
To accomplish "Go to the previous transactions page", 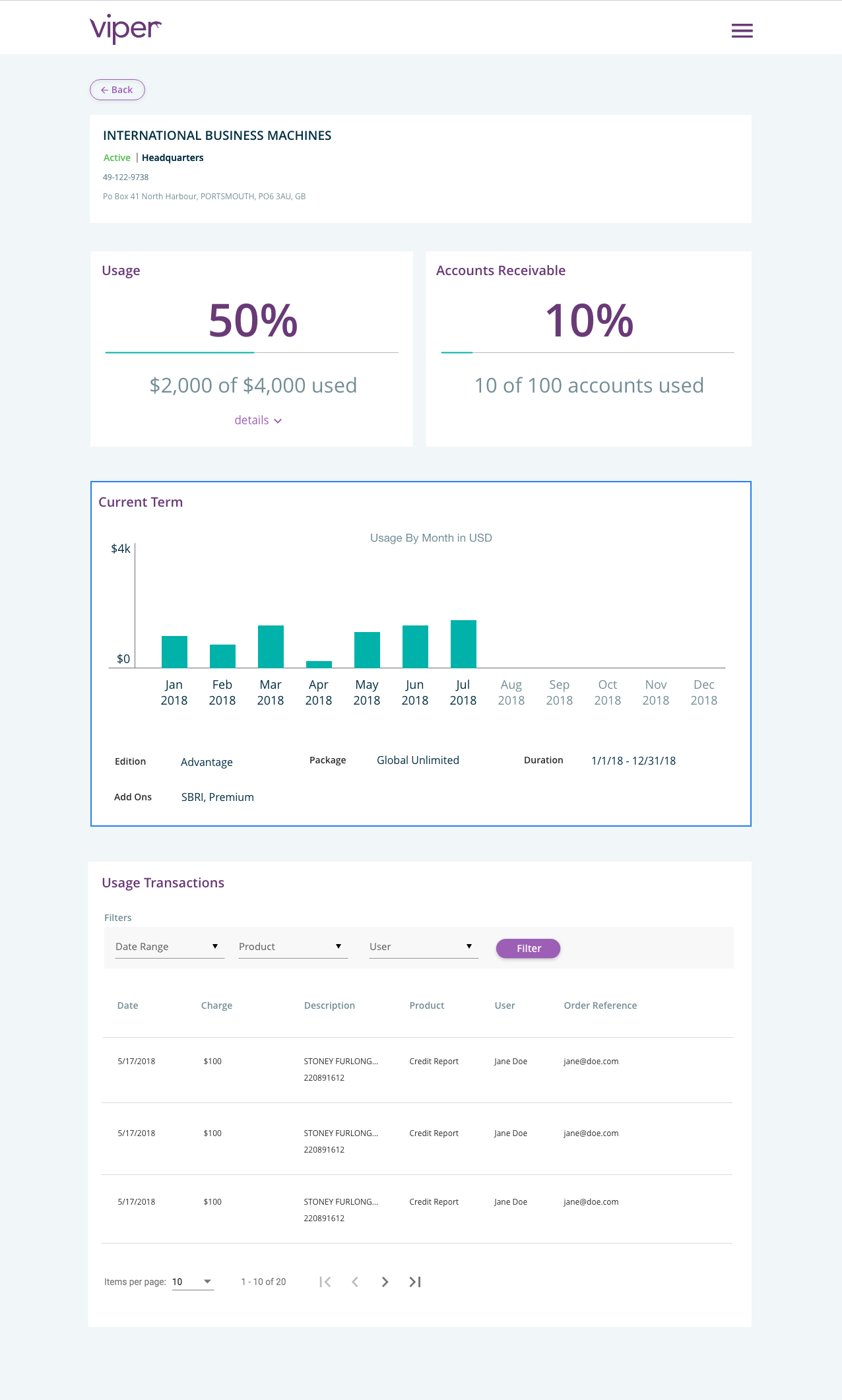I will (x=355, y=1281).
